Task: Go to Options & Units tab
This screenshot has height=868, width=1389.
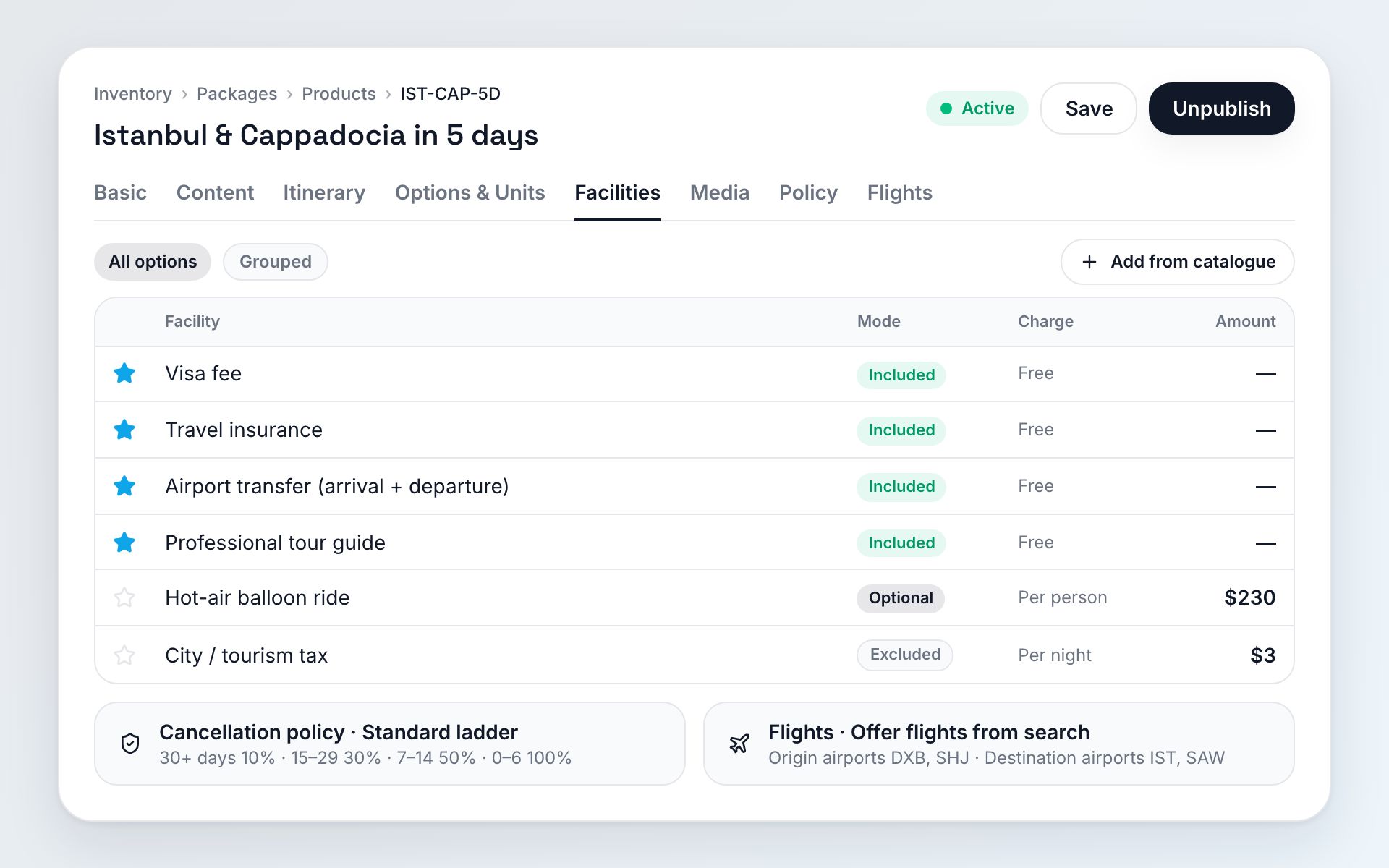Action: [x=470, y=192]
